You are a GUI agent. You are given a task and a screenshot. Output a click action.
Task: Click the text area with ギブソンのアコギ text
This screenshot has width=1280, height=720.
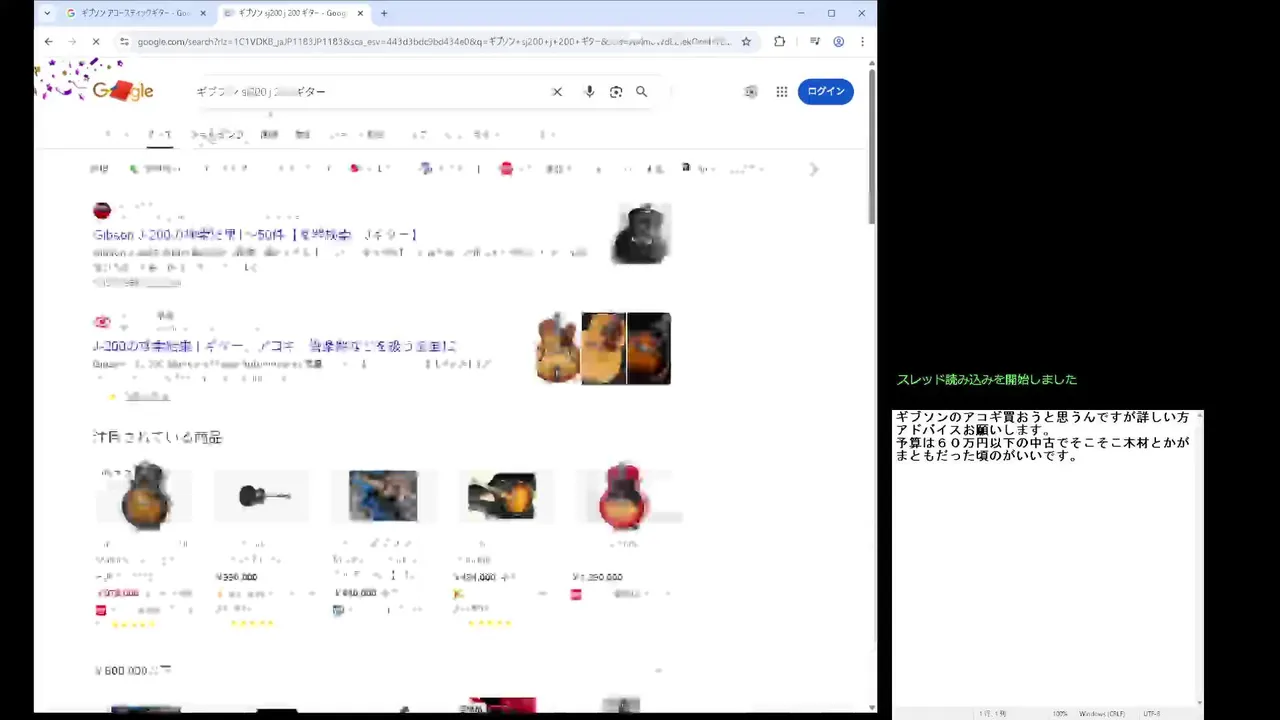1044,557
